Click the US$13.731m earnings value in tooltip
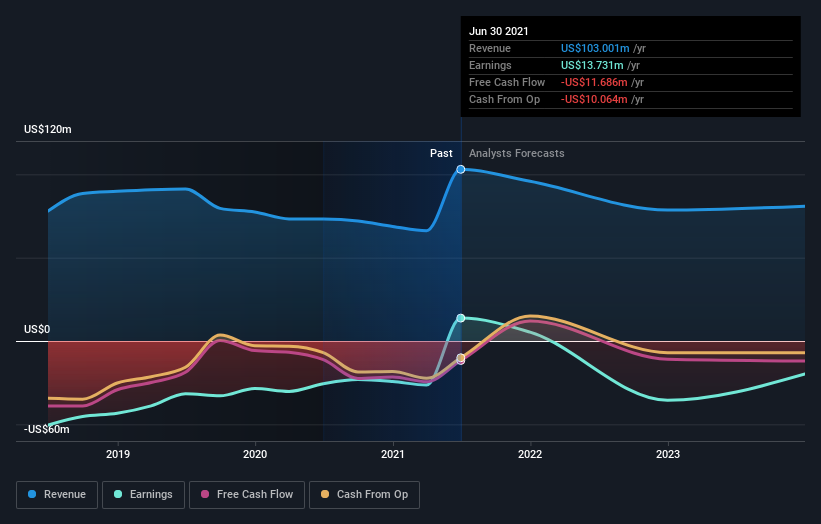The width and height of the screenshot is (821, 524). point(592,65)
